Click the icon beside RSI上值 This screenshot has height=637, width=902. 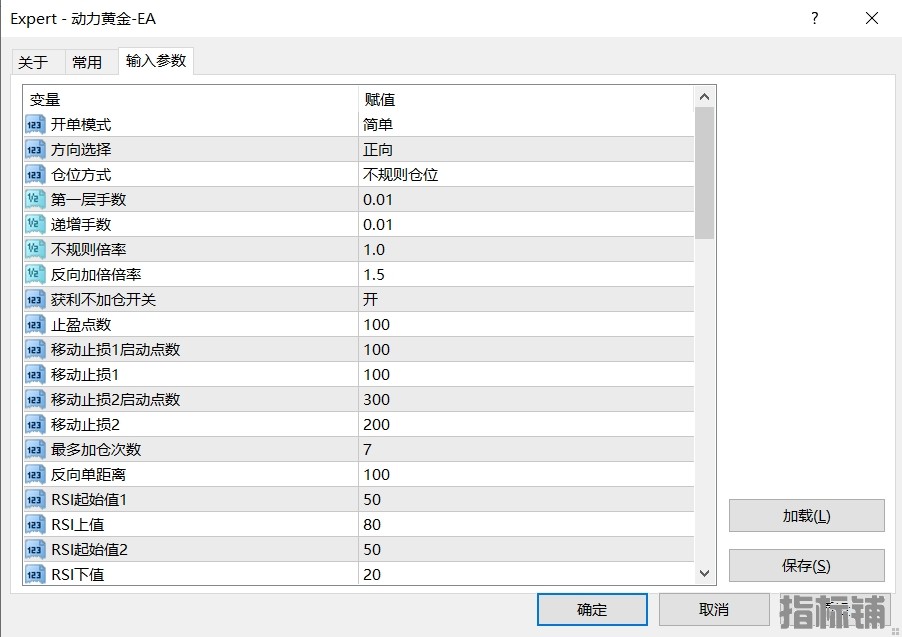click(x=35, y=525)
